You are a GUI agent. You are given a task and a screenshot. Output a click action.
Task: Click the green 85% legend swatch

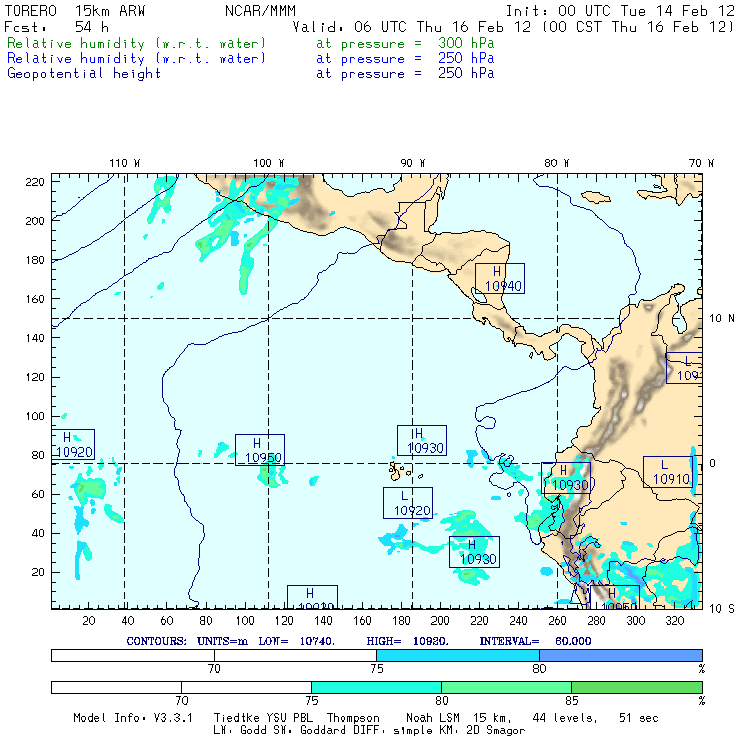[x=637, y=687]
